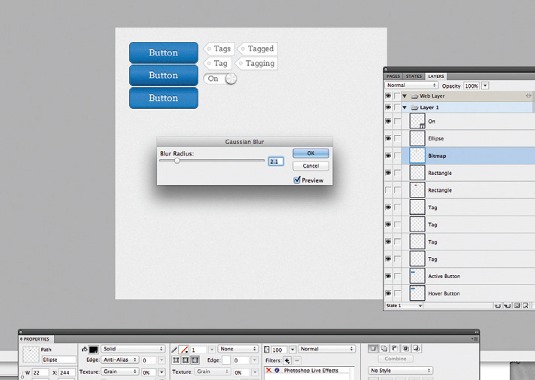Open the No Style dropdown
This screenshot has width=535, height=380.
401,370
